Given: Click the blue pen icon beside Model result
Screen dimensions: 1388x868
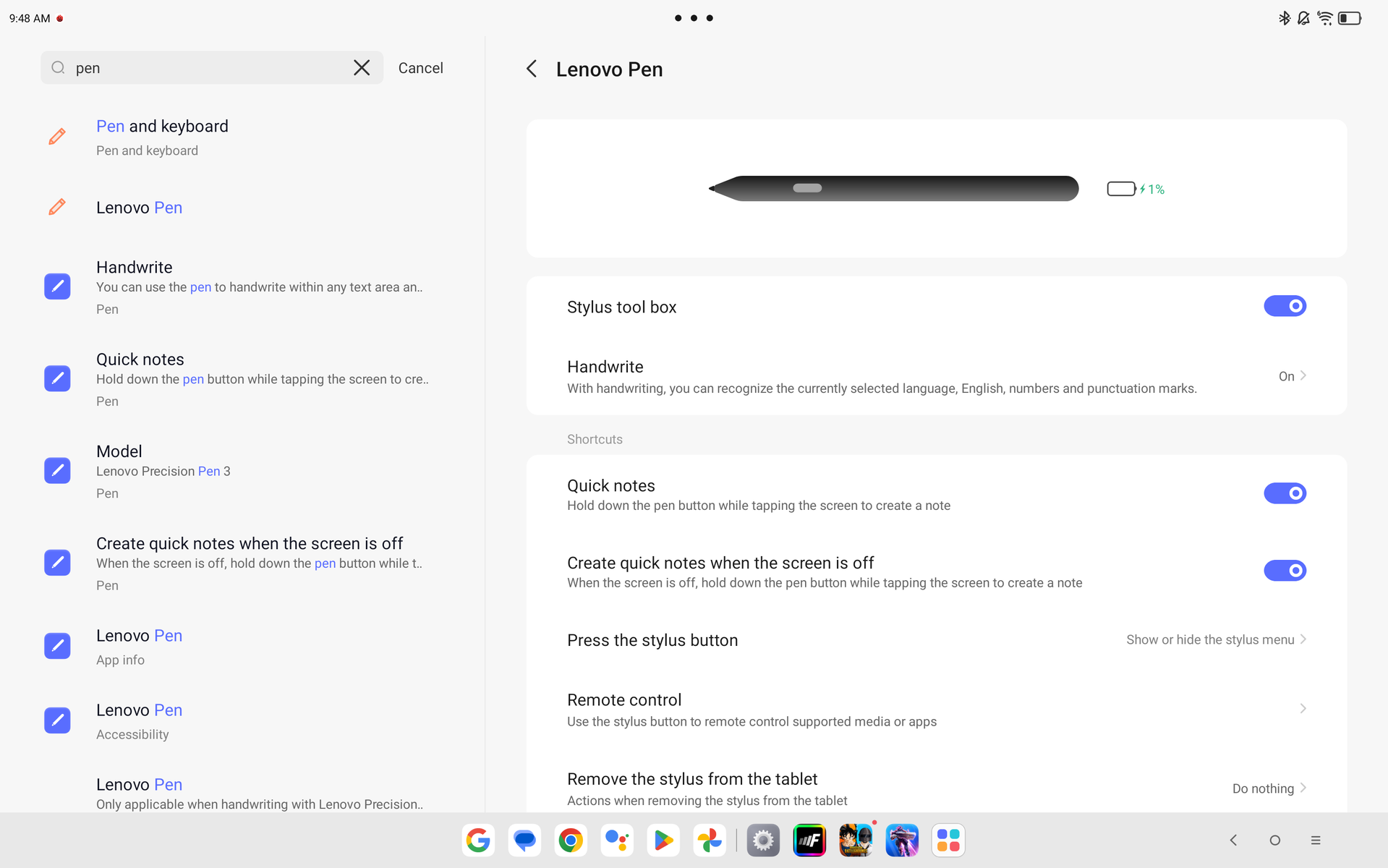Looking at the screenshot, I should 57,470.
